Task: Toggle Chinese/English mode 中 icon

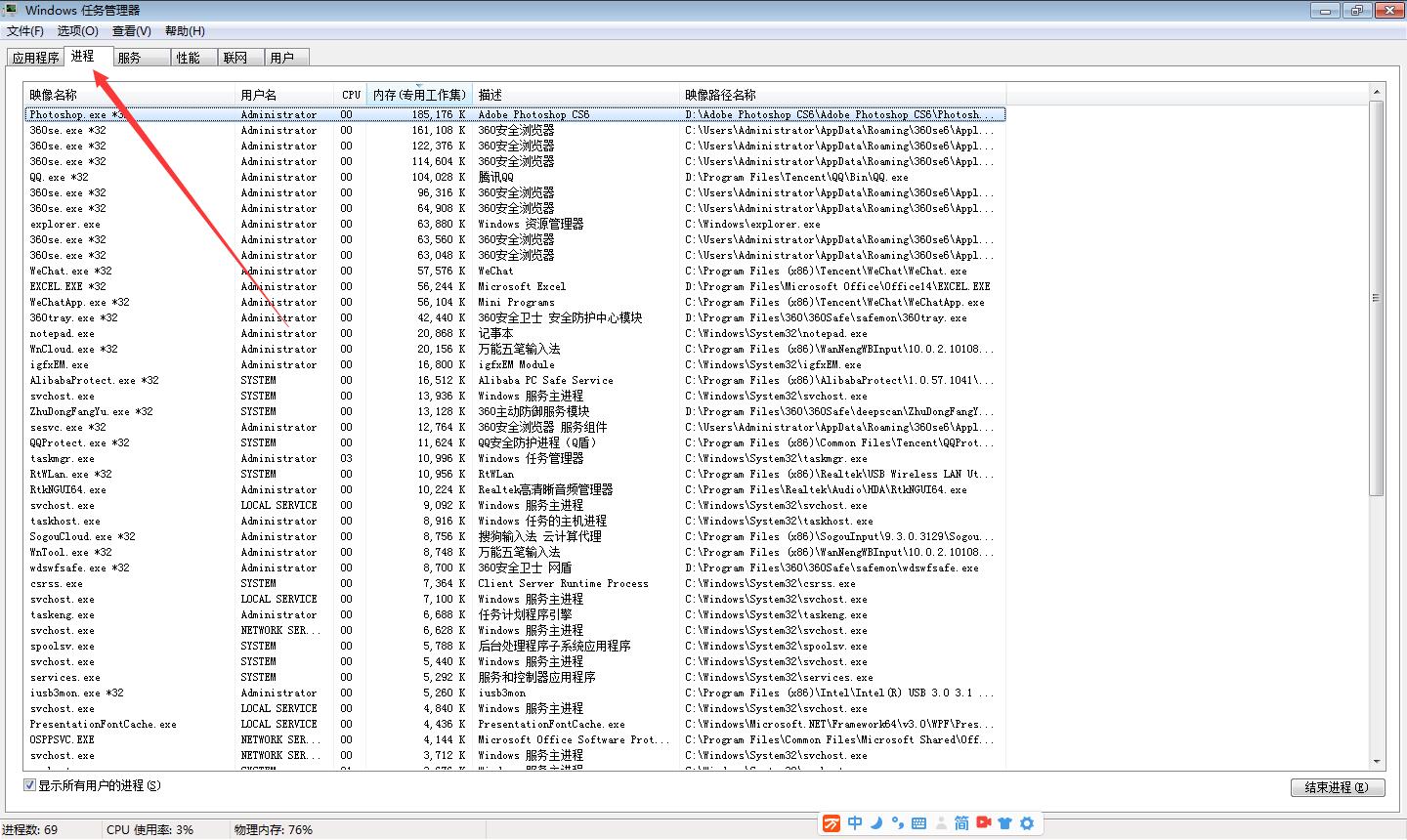Action: click(855, 823)
